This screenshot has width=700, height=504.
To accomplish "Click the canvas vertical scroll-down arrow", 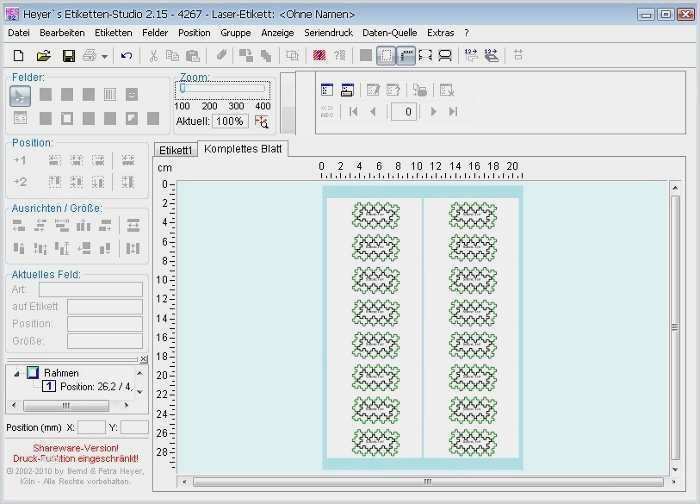I will (675, 470).
